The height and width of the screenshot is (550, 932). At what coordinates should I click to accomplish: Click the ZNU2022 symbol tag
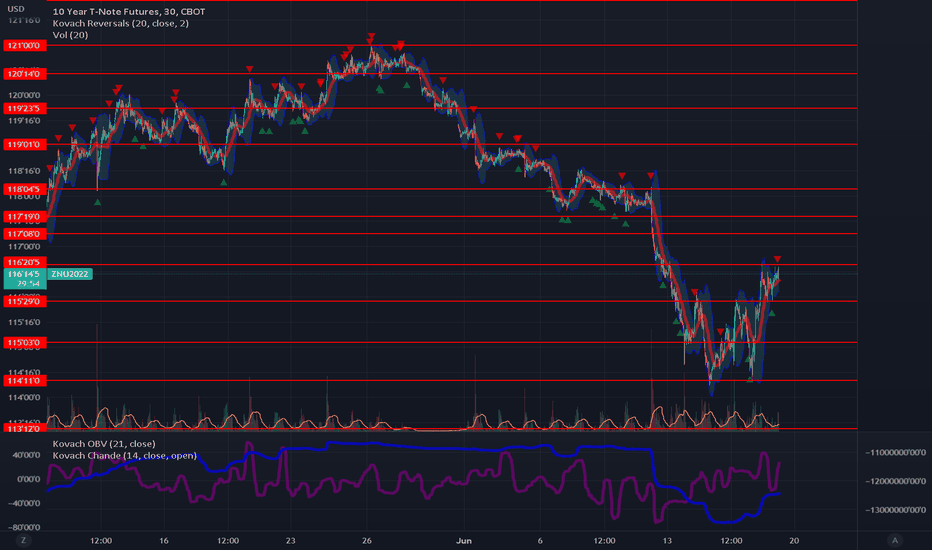(70, 274)
